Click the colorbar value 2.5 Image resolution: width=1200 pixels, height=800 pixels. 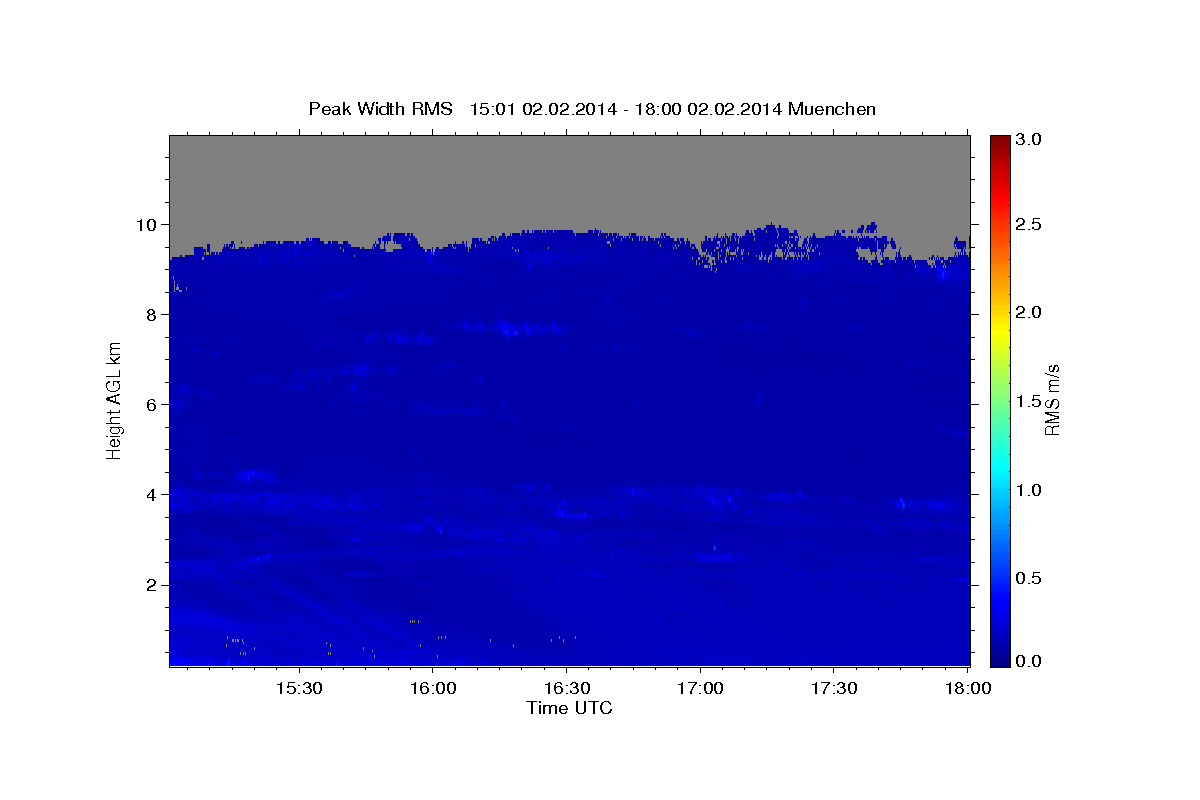(x=1030, y=225)
